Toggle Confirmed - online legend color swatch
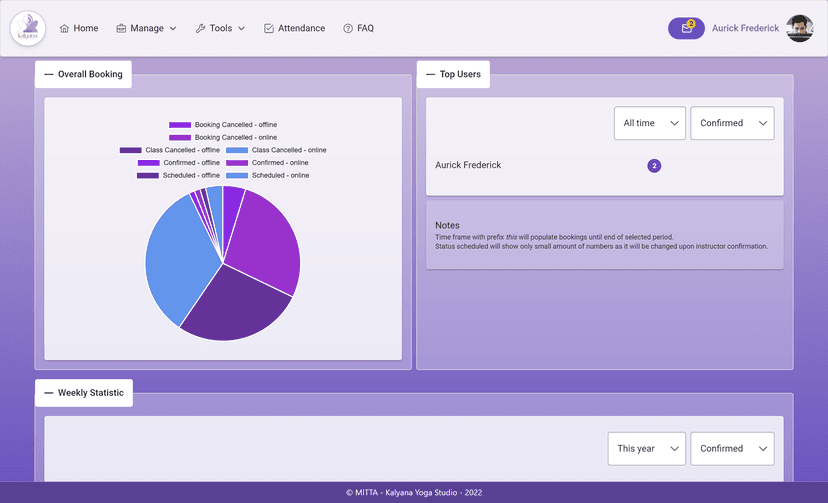This screenshot has height=503, width=828. click(x=237, y=162)
